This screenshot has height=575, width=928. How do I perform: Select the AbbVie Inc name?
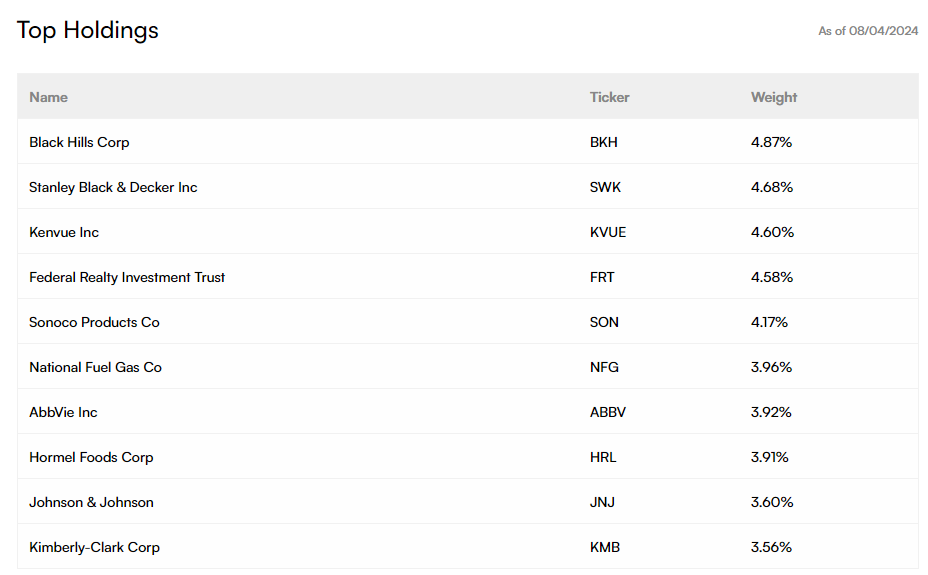(63, 412)
